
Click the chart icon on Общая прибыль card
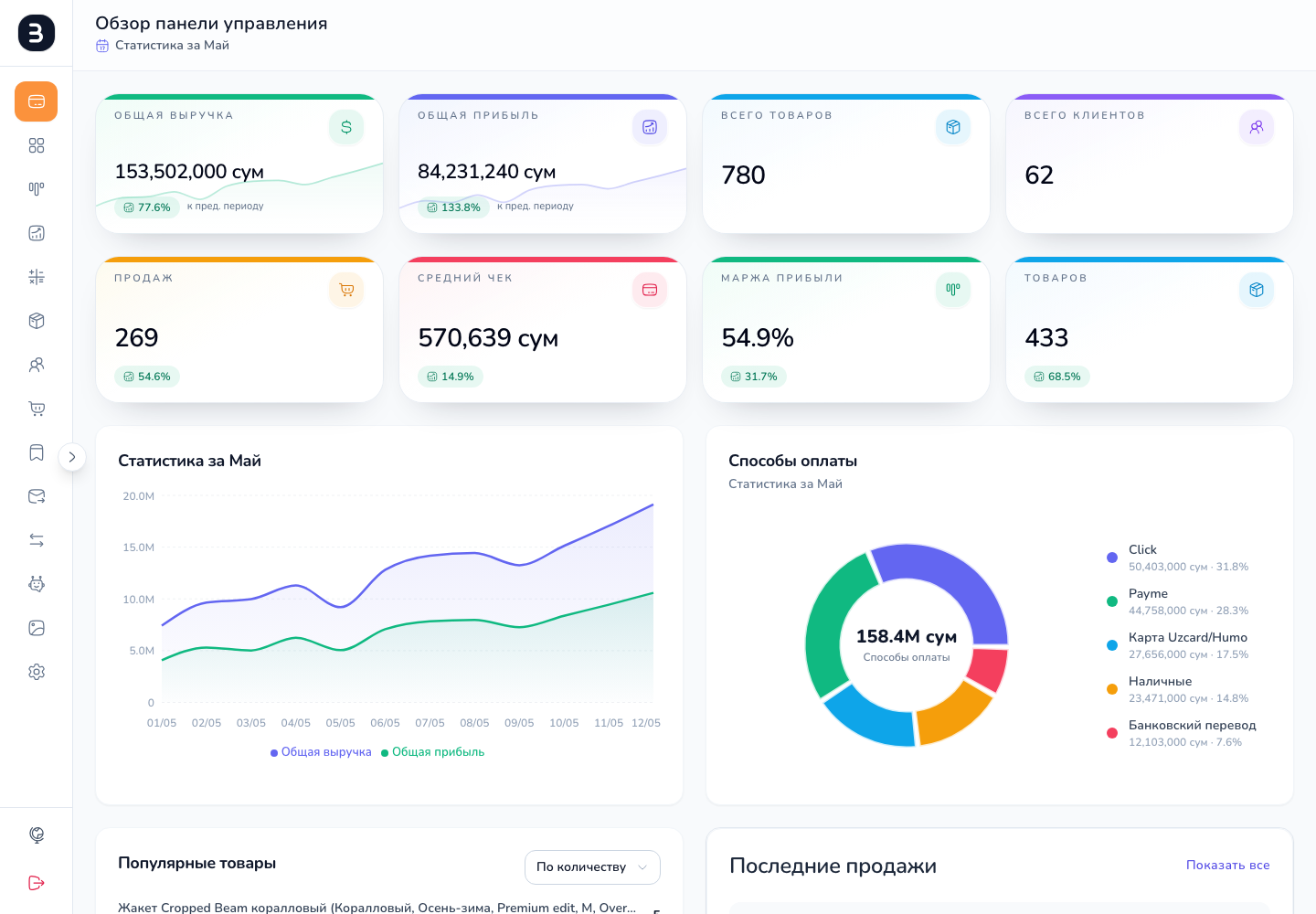(650, 127)
